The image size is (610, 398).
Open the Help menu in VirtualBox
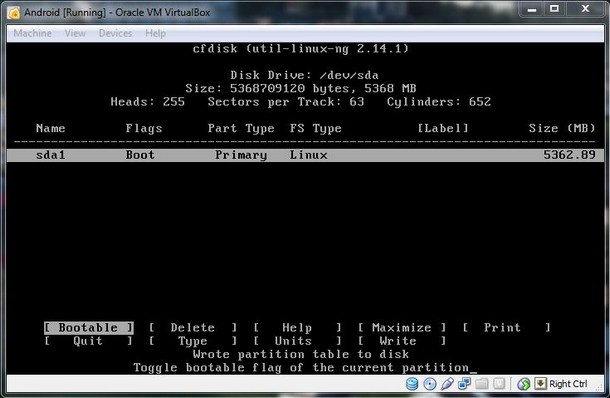tap(155, 33)
